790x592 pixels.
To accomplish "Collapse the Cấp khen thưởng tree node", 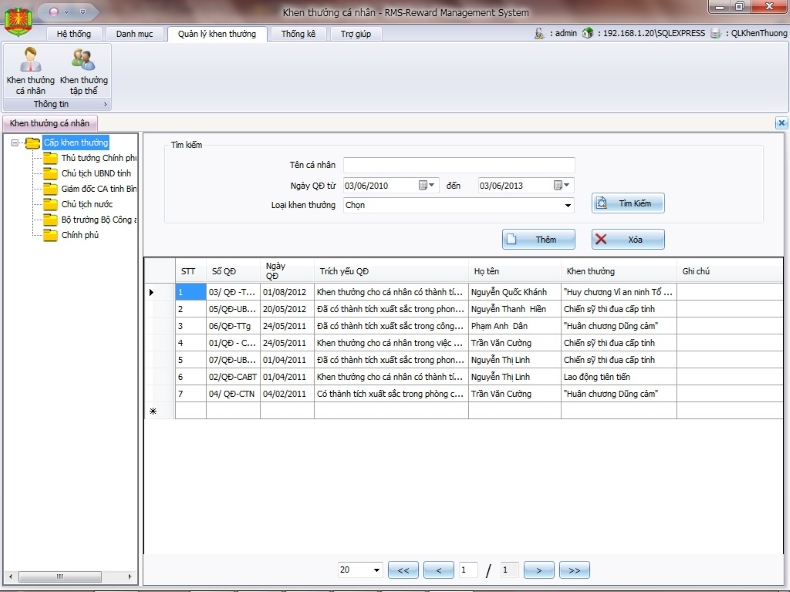I will click(x=16, y=143).
